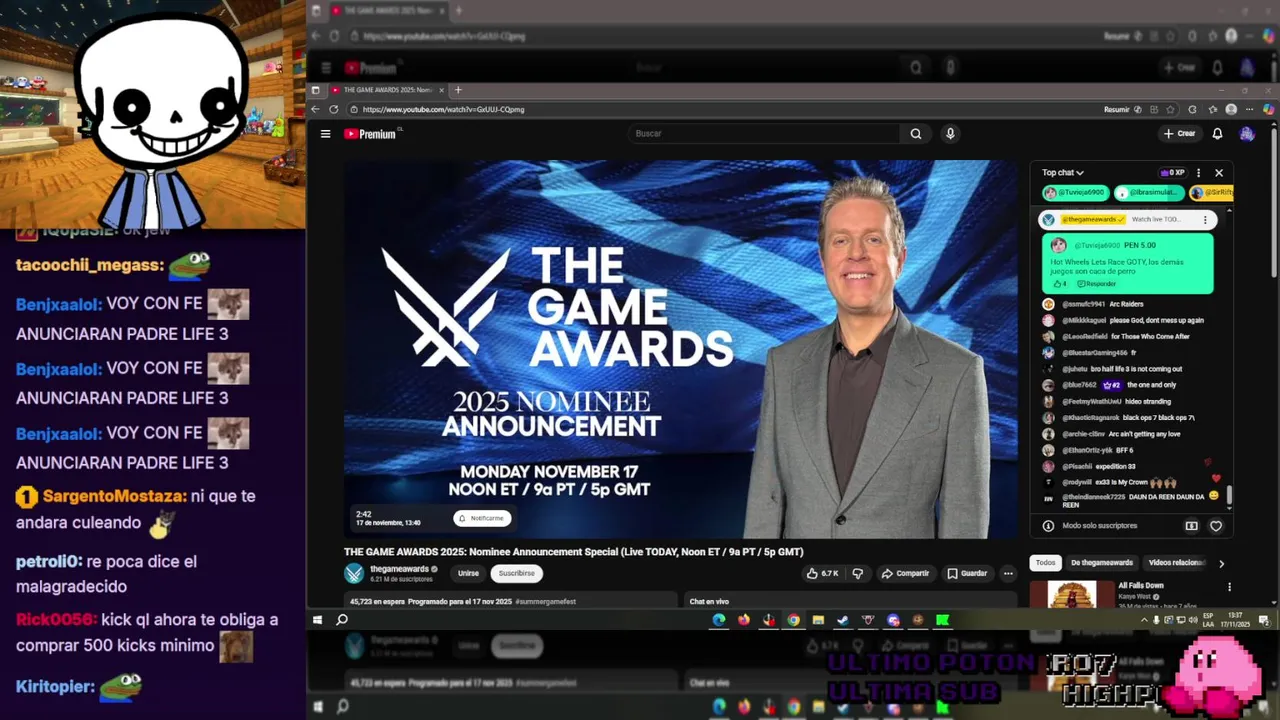Image resolution: width=1280 pixels, height=720 pixels.
Task: Close THE GAME AWARDS browser tab
Action: tap(441, 90)
